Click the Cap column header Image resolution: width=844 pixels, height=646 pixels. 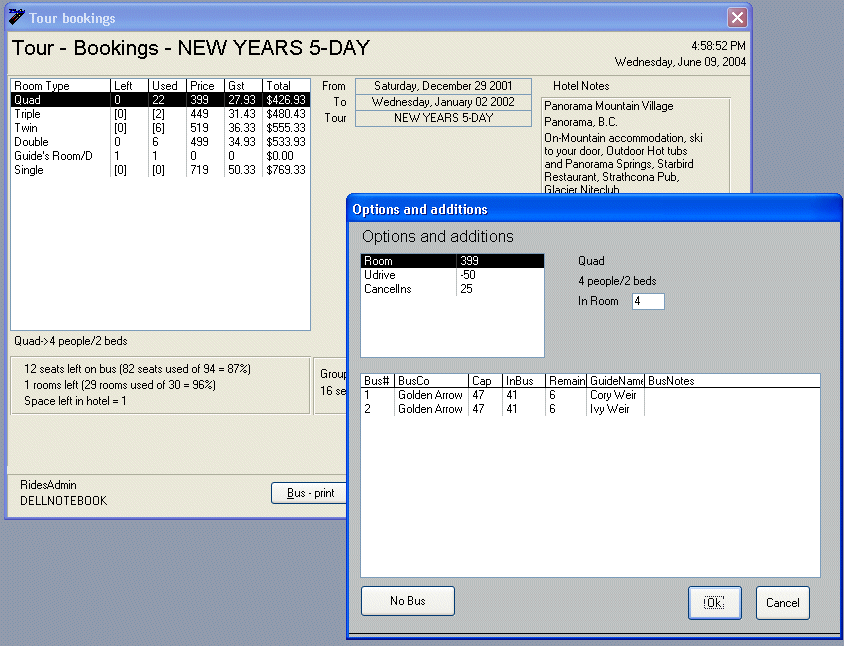click(486, 381)
